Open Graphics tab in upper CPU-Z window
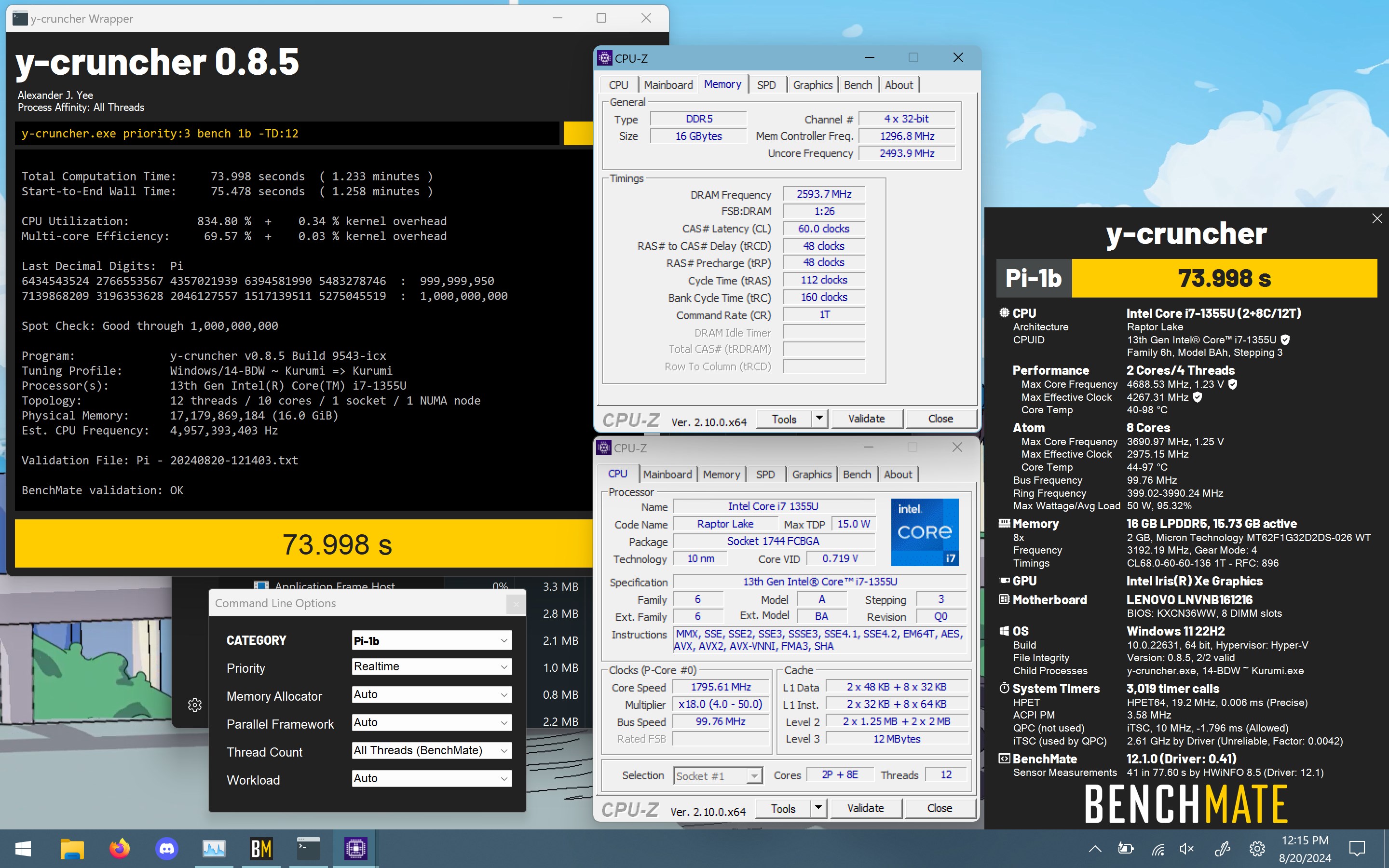Screen dimensions: 1389x868 point(812,85)
